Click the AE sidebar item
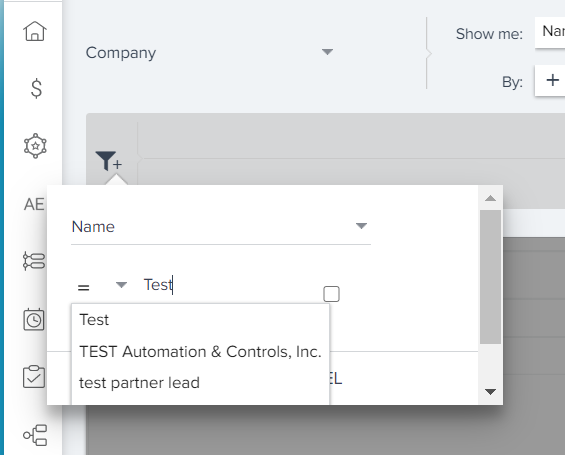565x455 pixels. click(x=34, y=204)
